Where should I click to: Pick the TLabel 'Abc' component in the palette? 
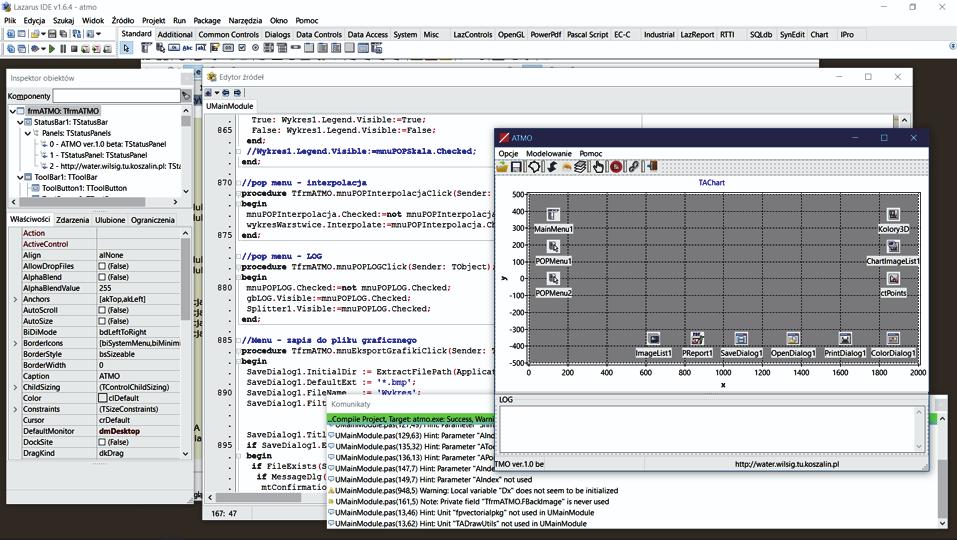(187, 48)
